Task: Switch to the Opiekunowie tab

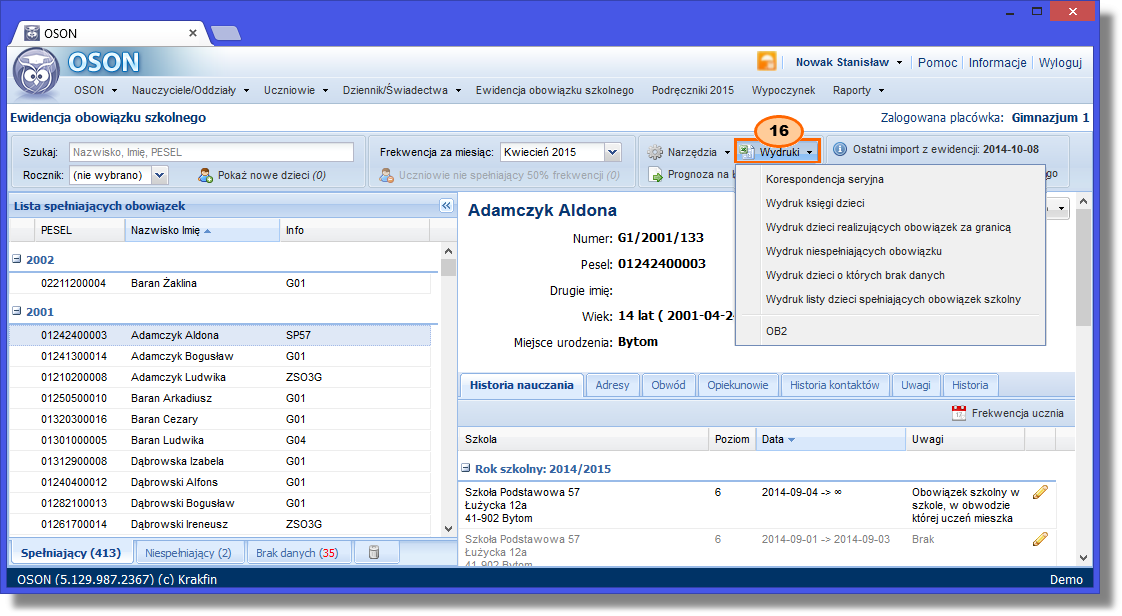Action: coord(737,385)
